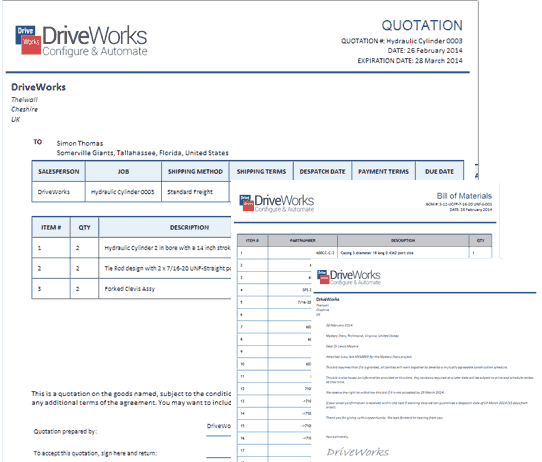Click the QTY header in Bill of Materials
This screenshot has width=542, height=462.
click(480, 240)
